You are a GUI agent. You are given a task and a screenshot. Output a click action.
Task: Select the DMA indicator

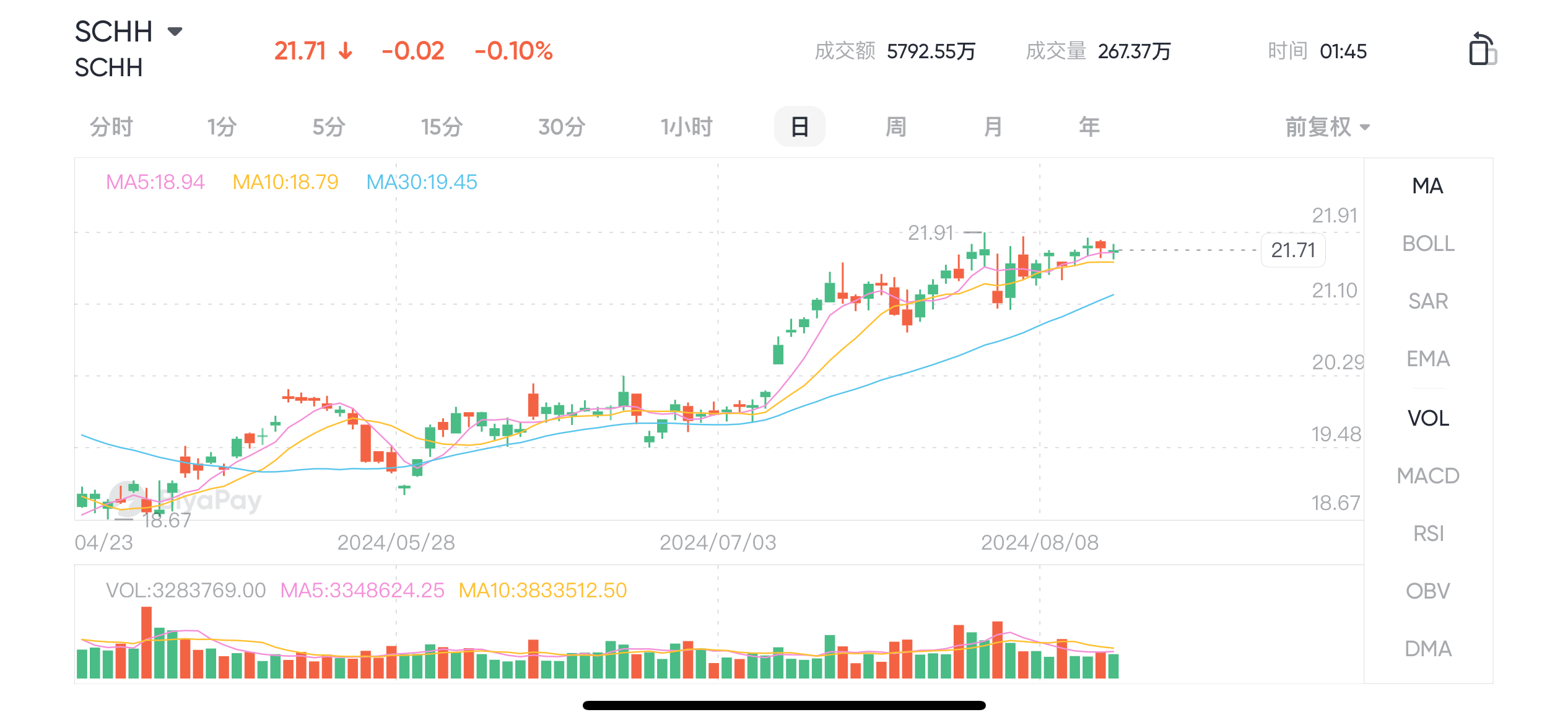point(1428,649)
